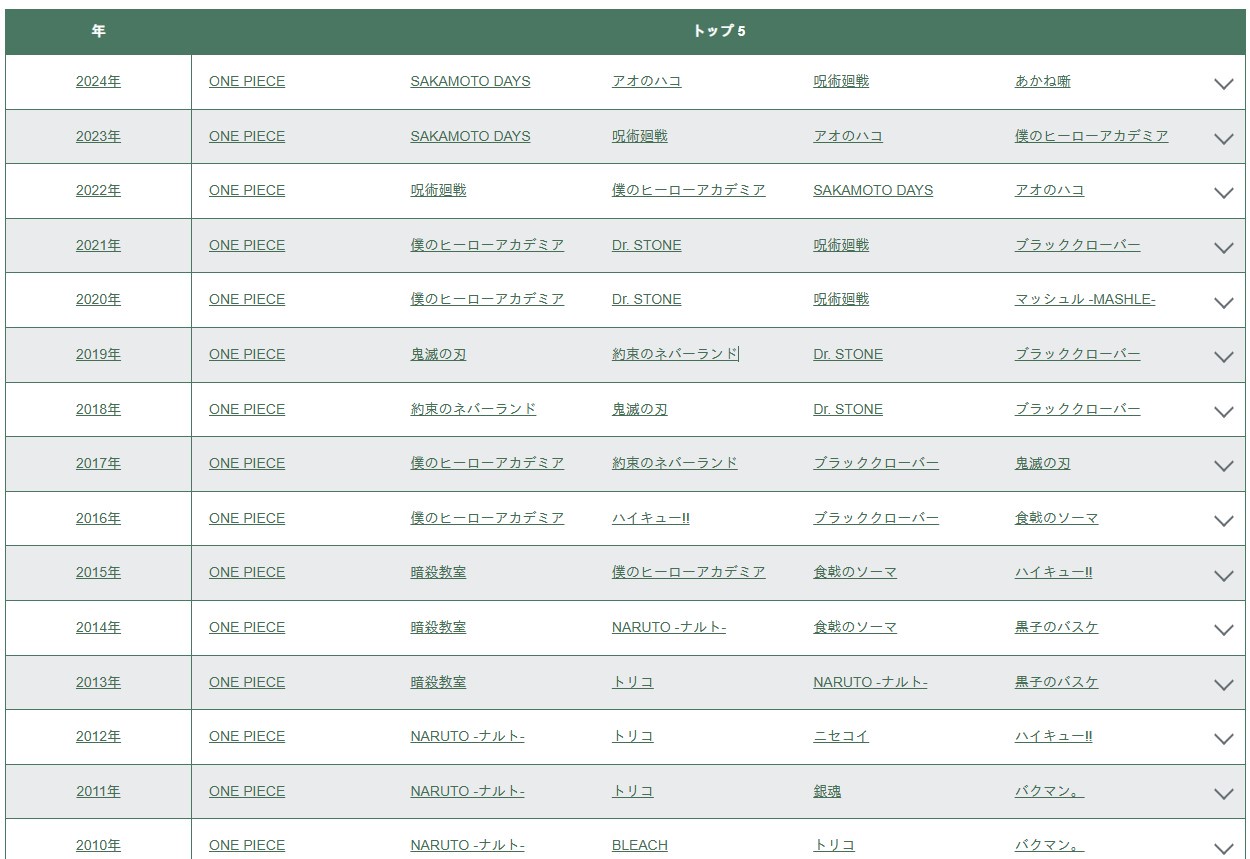
Task: Click 暗殺教室 in the 2015年 row
Action: tap(438, 572)
